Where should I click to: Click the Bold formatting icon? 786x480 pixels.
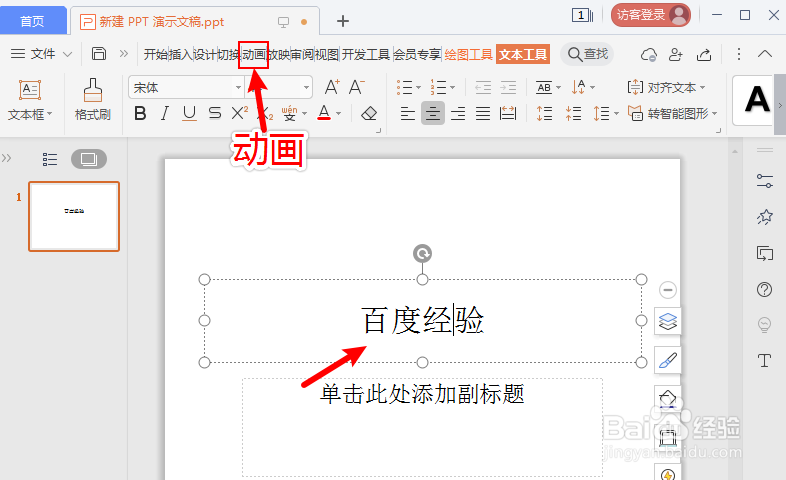click(140, 113)
